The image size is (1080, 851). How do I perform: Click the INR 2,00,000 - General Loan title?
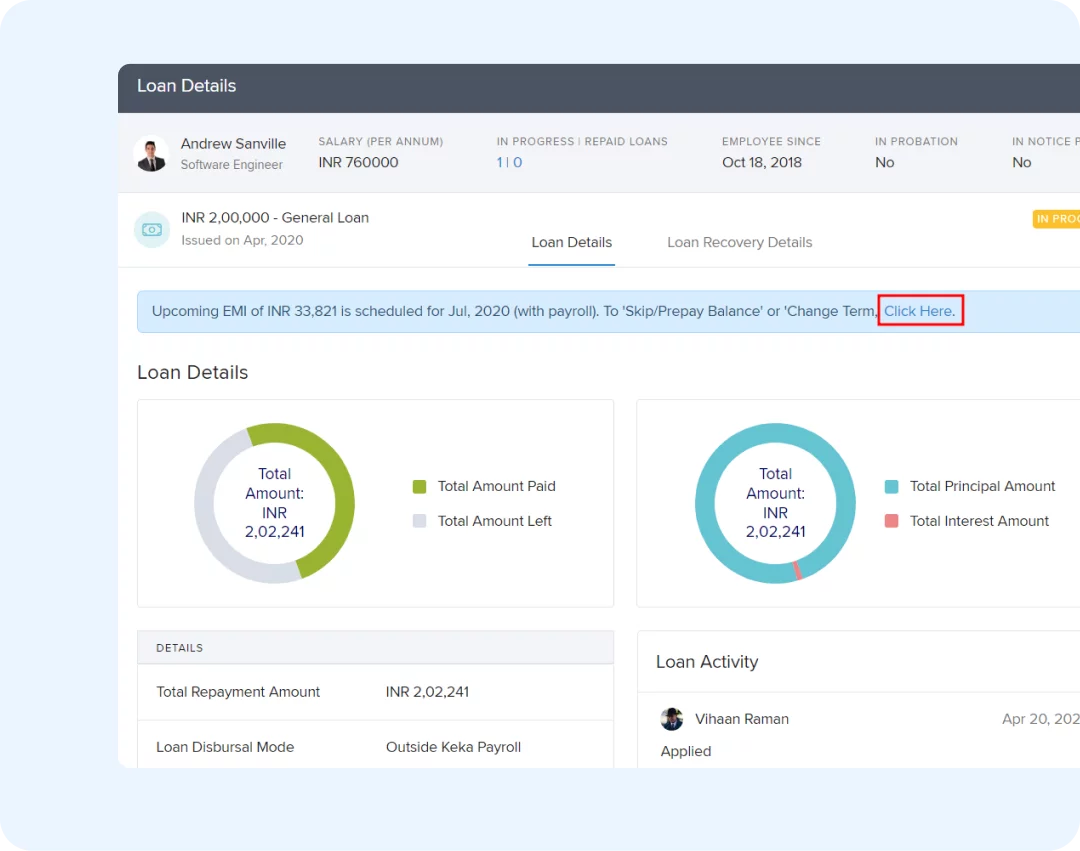tap(275, 218)
